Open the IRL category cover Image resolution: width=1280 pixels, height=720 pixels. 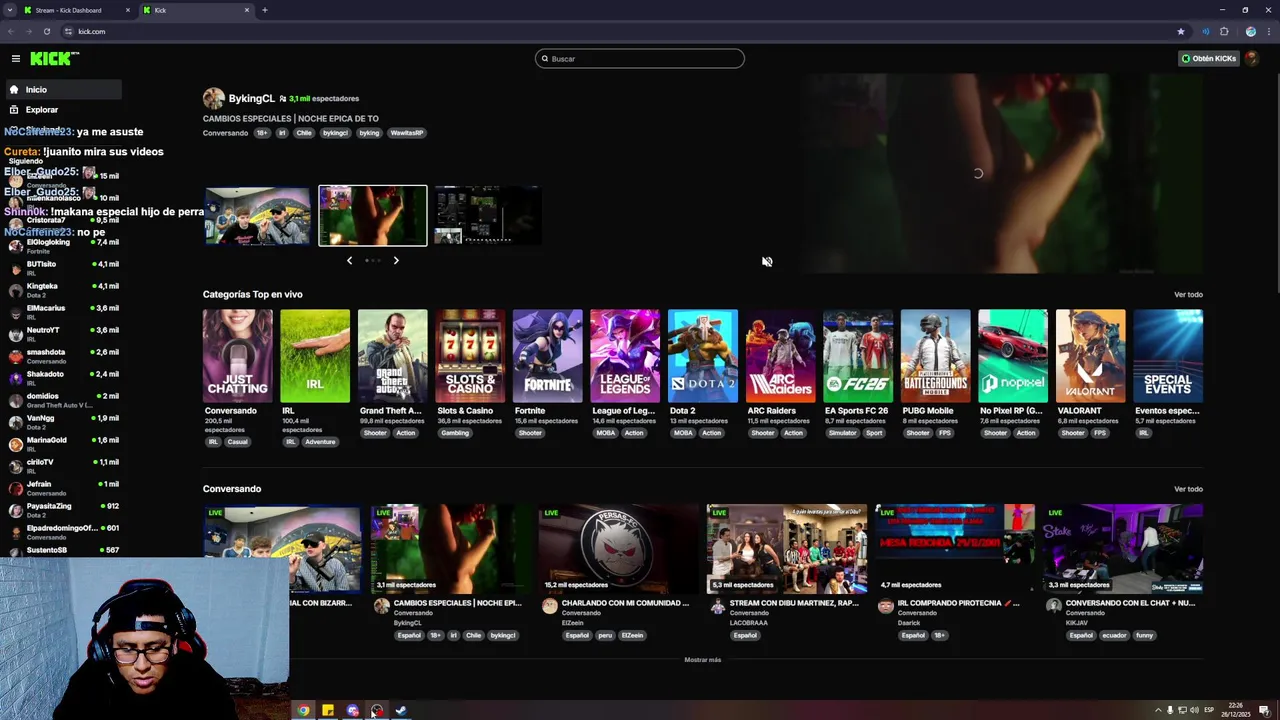click(315, 356)
